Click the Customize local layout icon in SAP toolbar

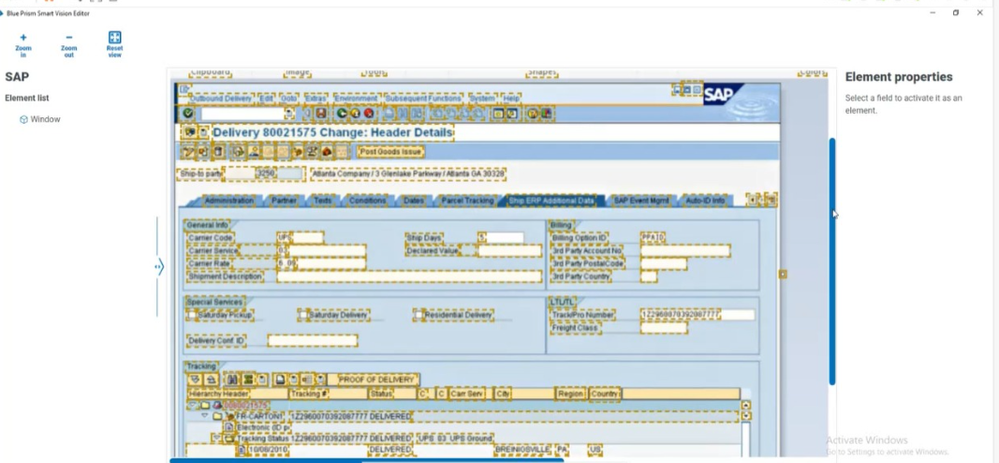point(546,114)
